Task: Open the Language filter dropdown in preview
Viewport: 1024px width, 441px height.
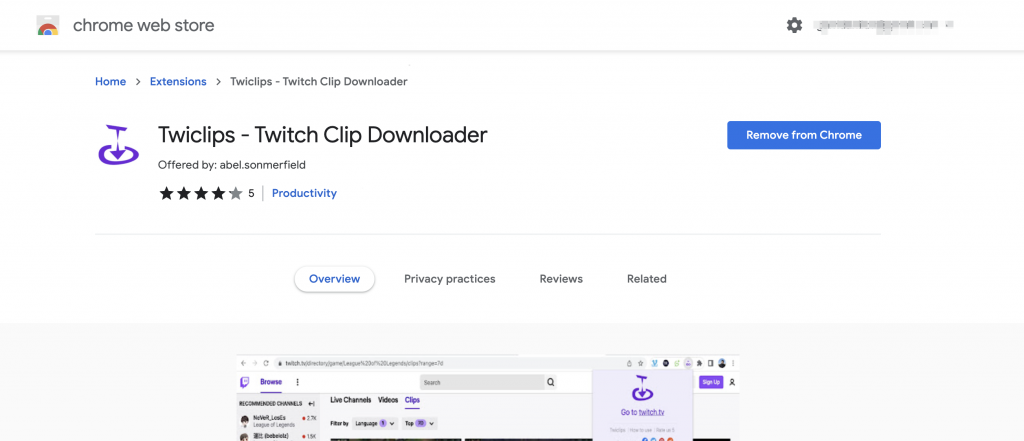Action: click(375, 423)
